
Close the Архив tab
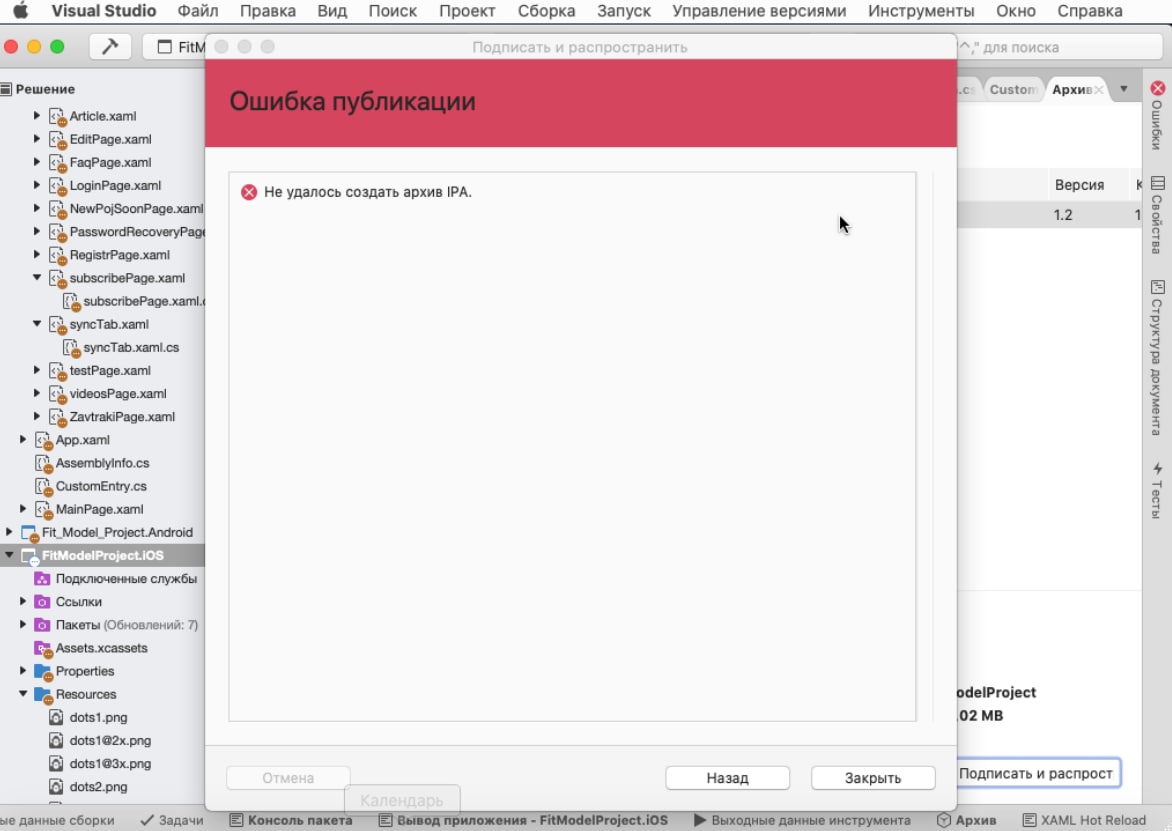(x=1099, y=90)
